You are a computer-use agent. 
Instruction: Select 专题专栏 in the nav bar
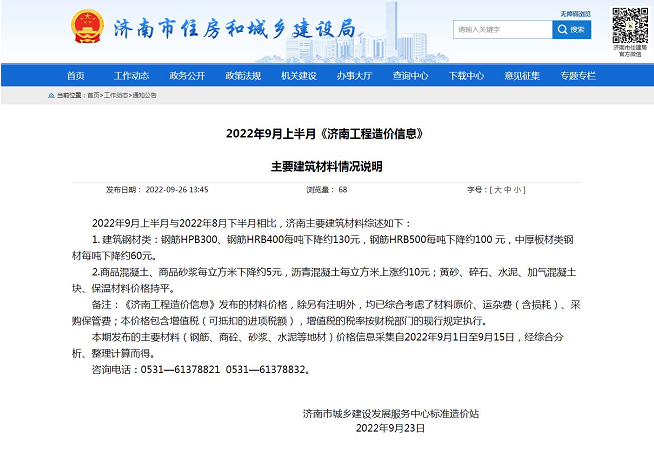coord(577,75)
